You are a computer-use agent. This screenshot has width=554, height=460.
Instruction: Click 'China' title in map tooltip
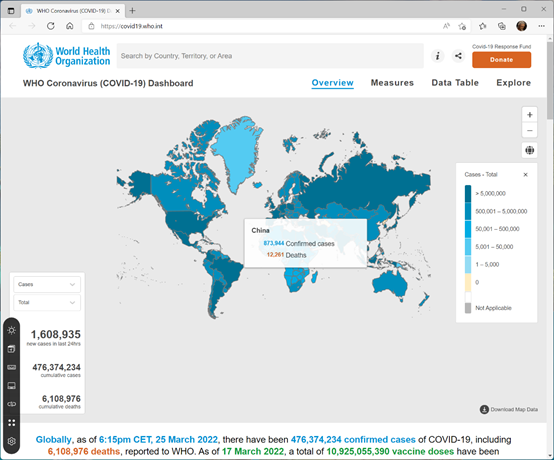pos(260,230)
